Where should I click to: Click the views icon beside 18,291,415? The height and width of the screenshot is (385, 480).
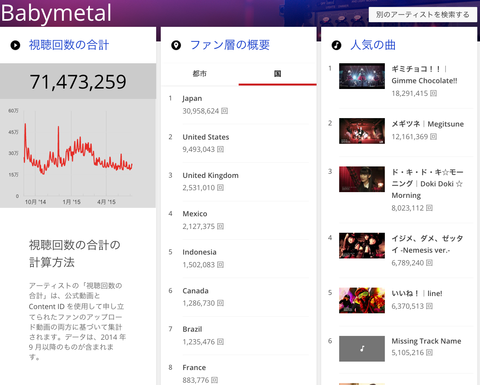tap(433, 93)
